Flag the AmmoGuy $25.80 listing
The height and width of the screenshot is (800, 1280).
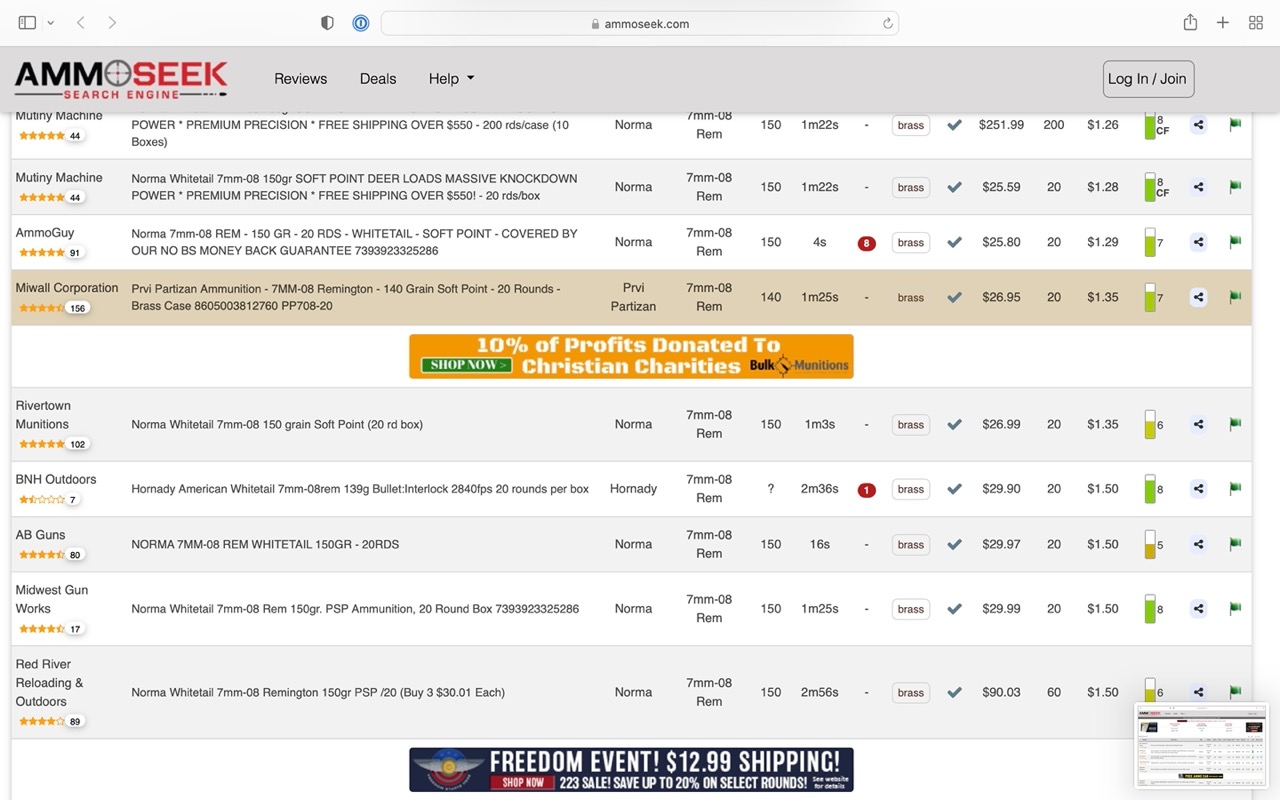[1235, 241]
